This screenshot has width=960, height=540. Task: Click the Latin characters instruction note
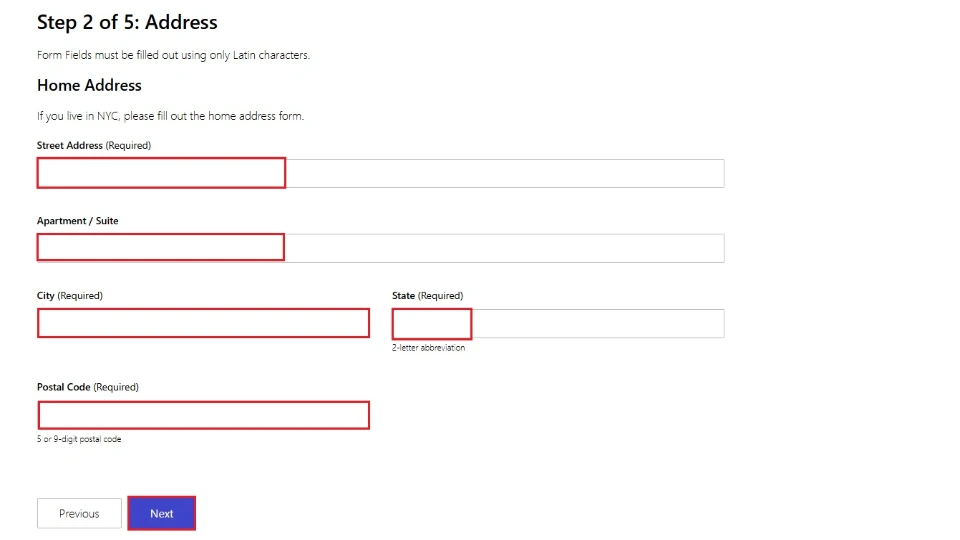[173, 55]
